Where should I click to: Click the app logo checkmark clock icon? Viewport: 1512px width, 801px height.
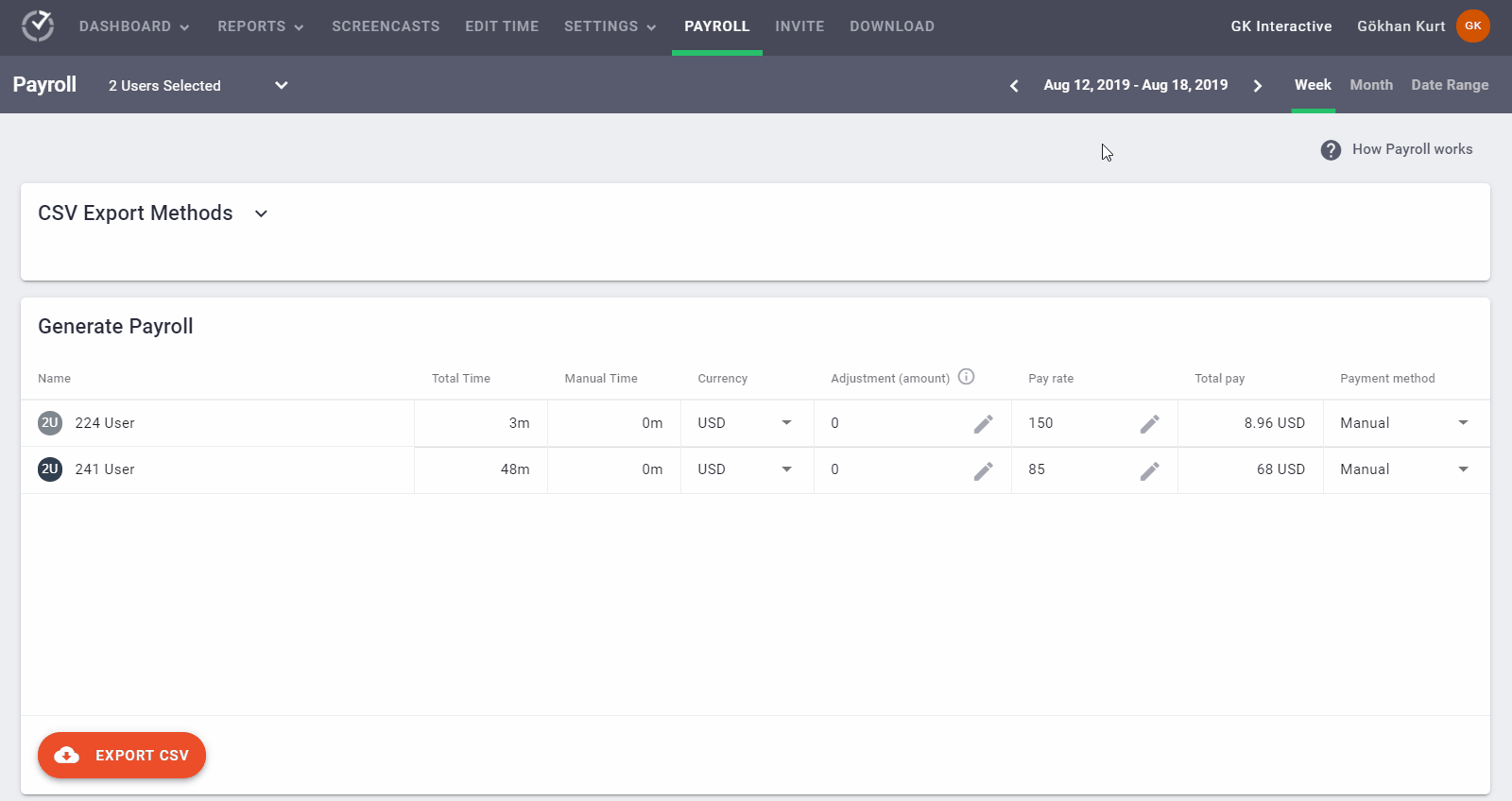(38, 26)
